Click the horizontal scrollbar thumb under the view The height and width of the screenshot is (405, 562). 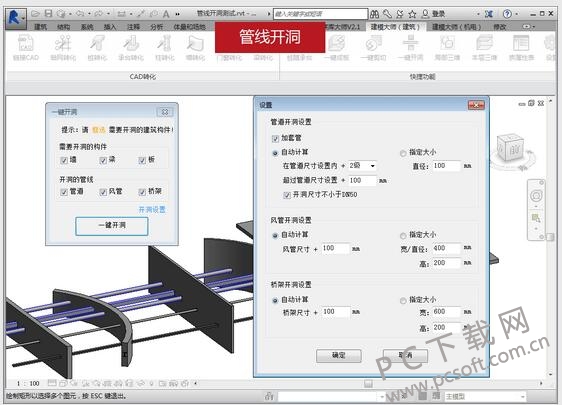[x=368, y=383]
